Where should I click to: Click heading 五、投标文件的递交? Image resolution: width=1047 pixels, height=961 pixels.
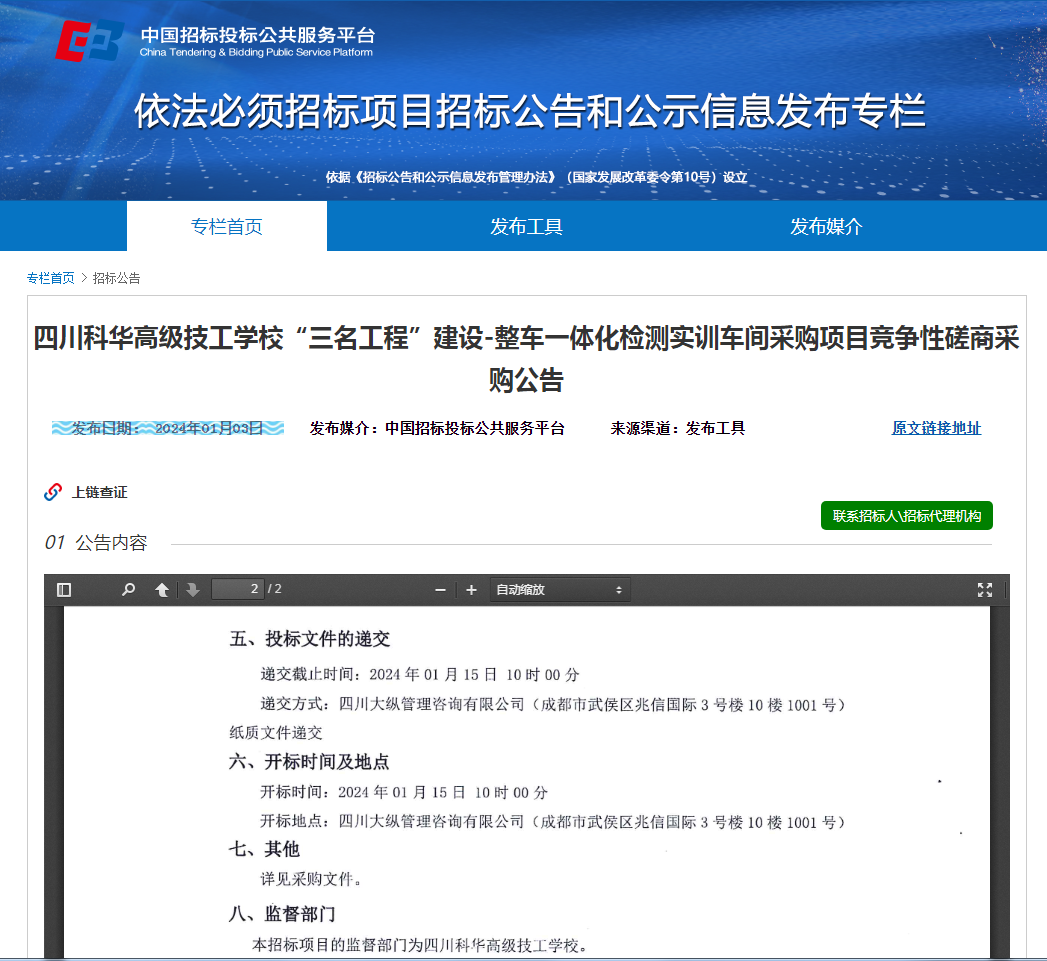[310, 638]
